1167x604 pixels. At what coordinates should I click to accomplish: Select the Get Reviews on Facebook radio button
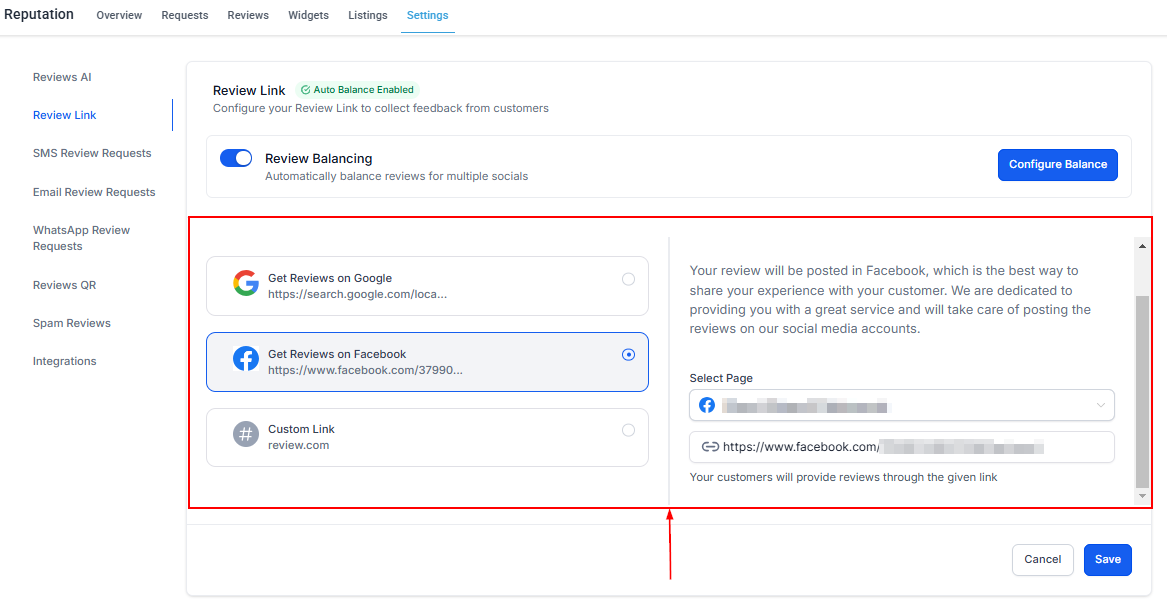click(x=628, y=354)
